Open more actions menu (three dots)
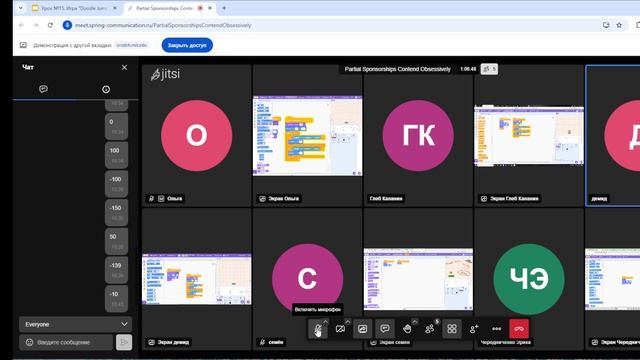Screen dimensions: 640x360 click(x=496, y=329)
